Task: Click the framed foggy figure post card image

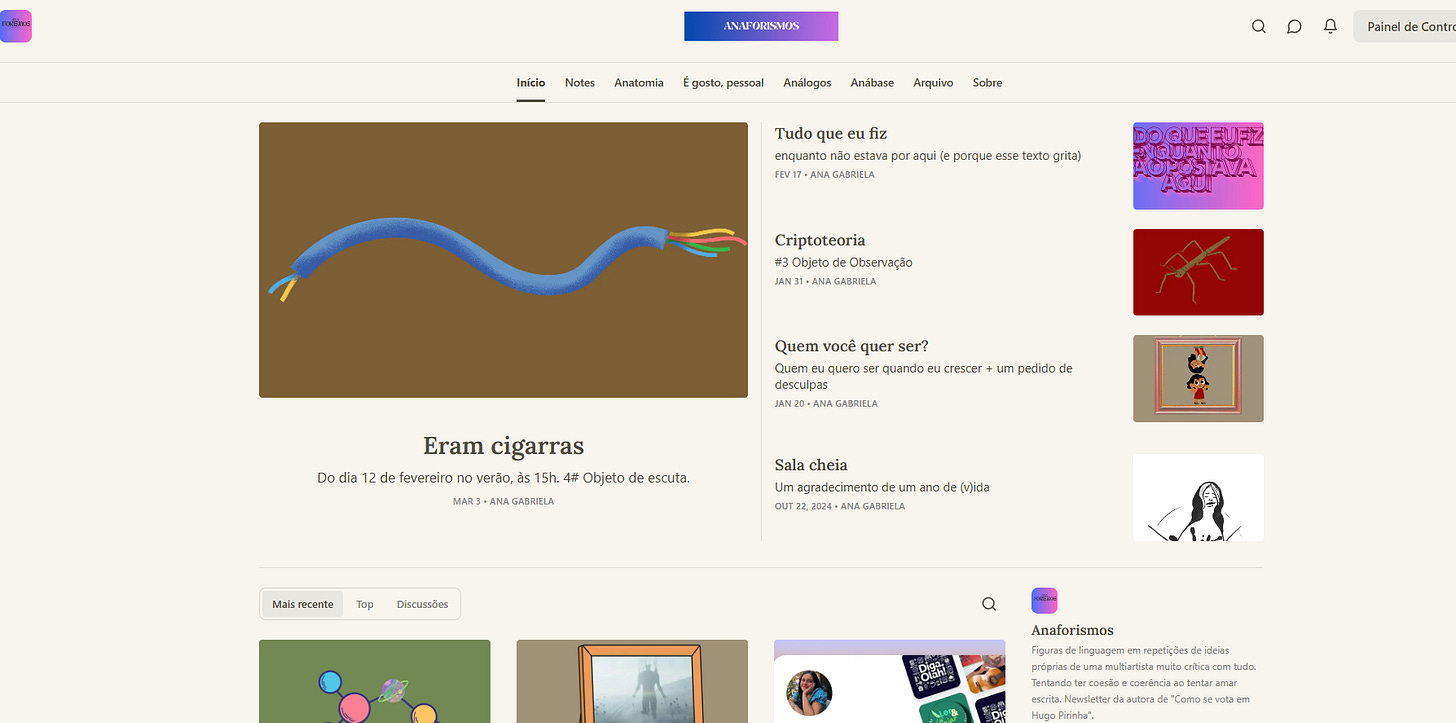Action: point(632,681)
